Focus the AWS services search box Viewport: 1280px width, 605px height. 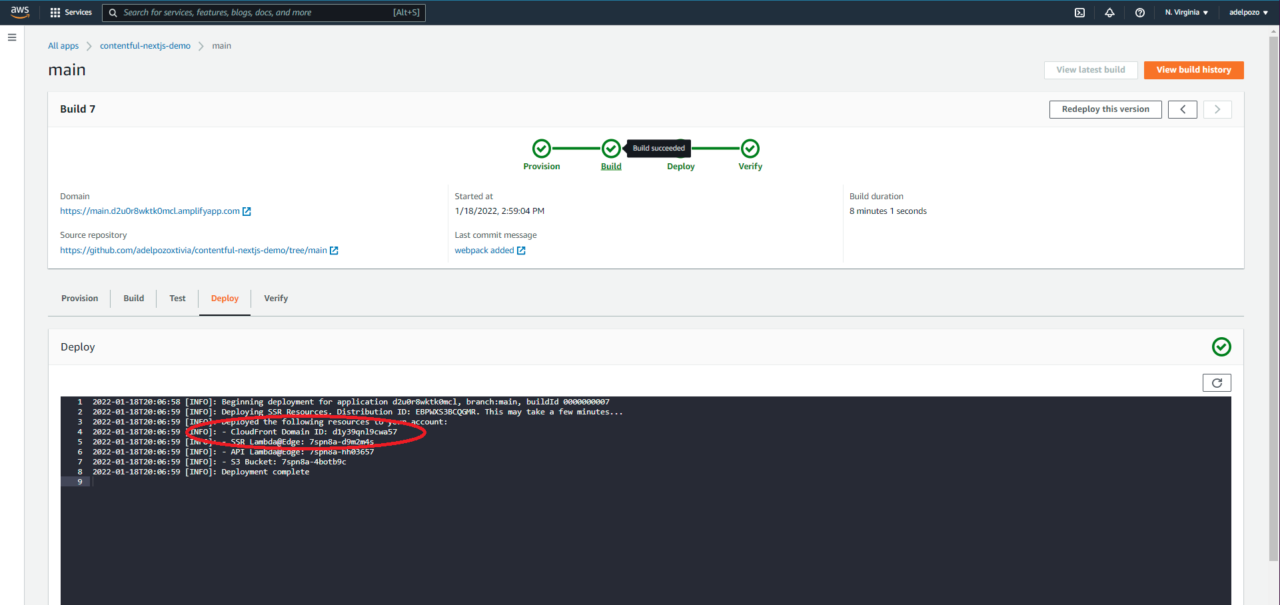click(x=260, y=12)
